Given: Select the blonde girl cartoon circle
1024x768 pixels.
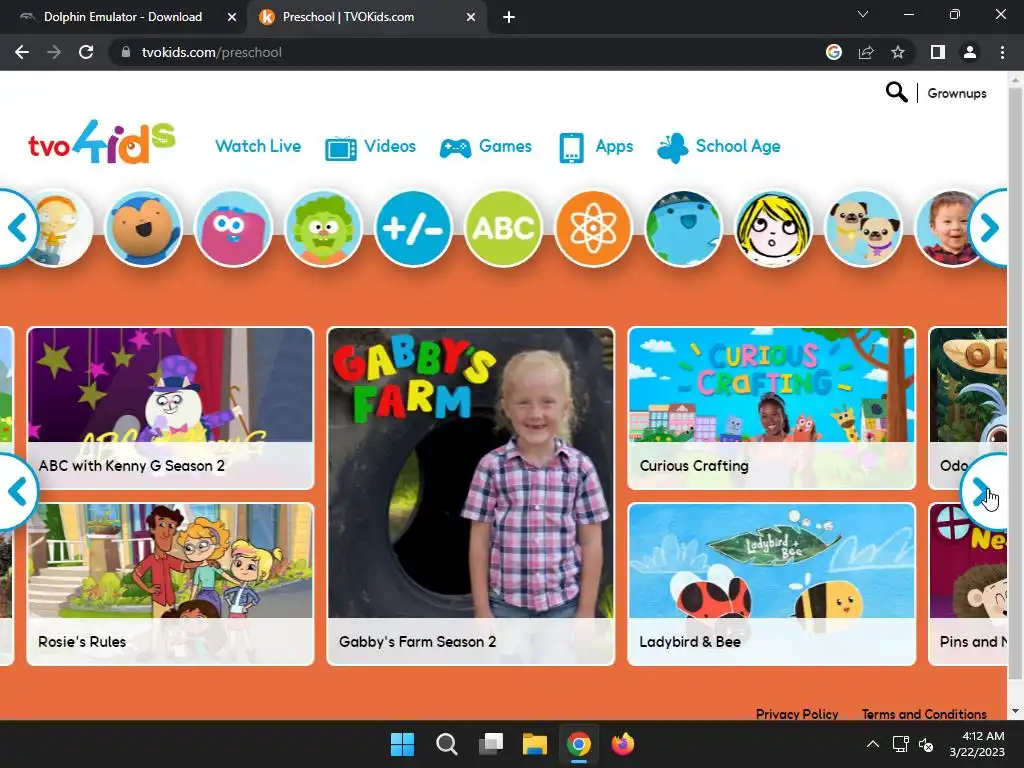Looking at the screenshot, I should coord(773,229).
